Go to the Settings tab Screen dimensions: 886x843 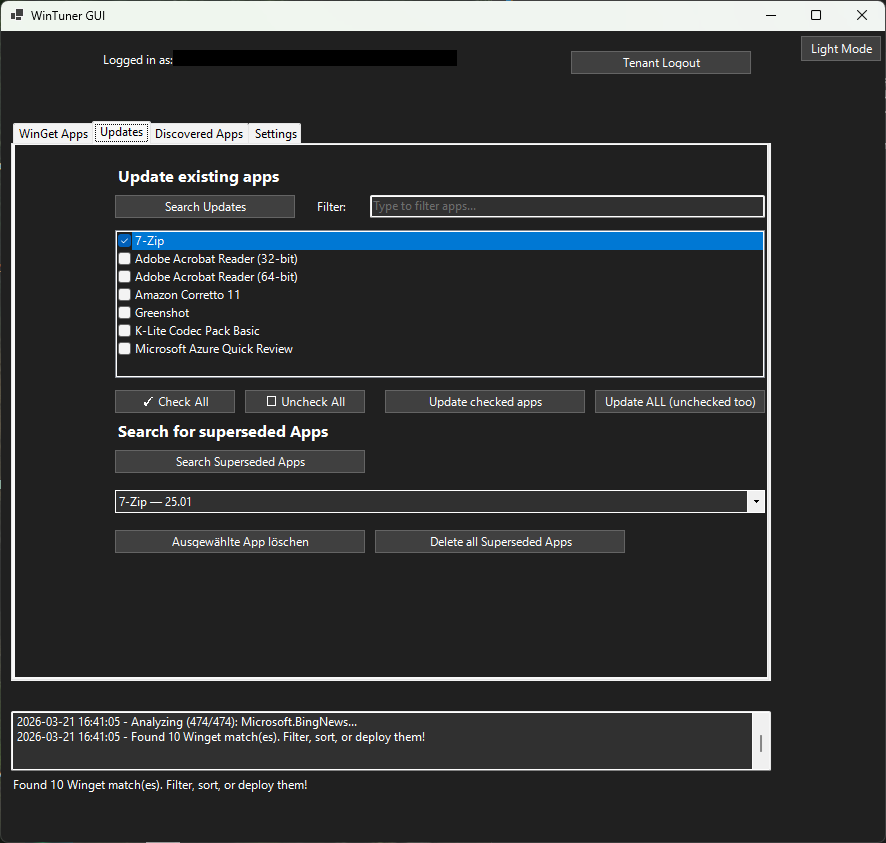(x=276, y=134)
